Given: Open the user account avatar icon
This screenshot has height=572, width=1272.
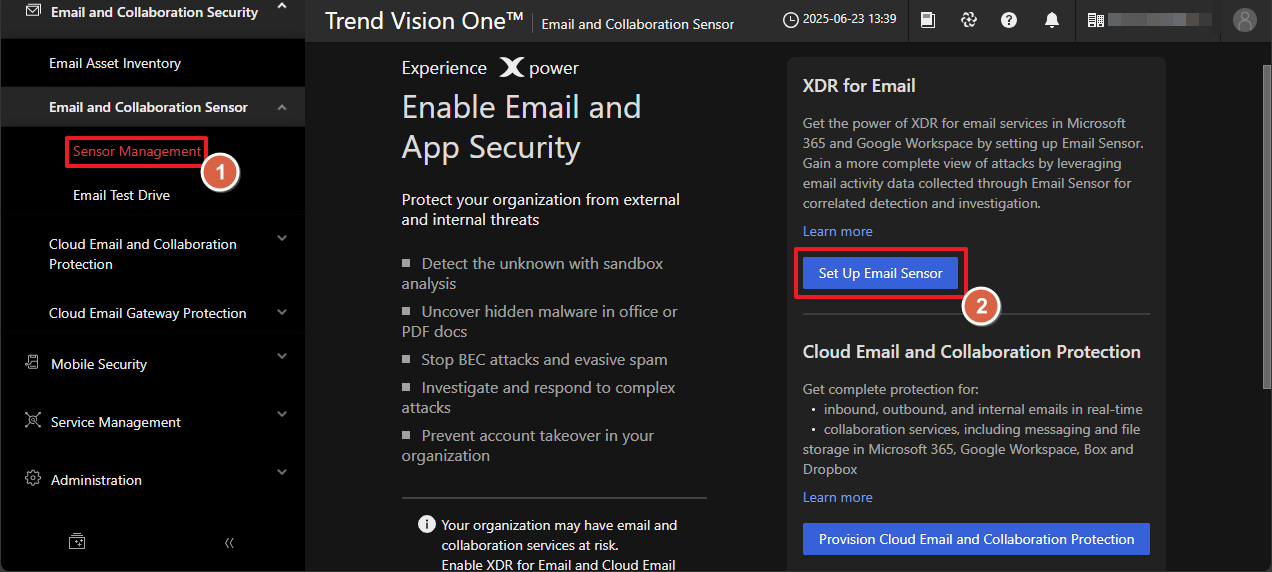Looking at the screenshot, I should pyautogui.click(x=1244, y=20).
